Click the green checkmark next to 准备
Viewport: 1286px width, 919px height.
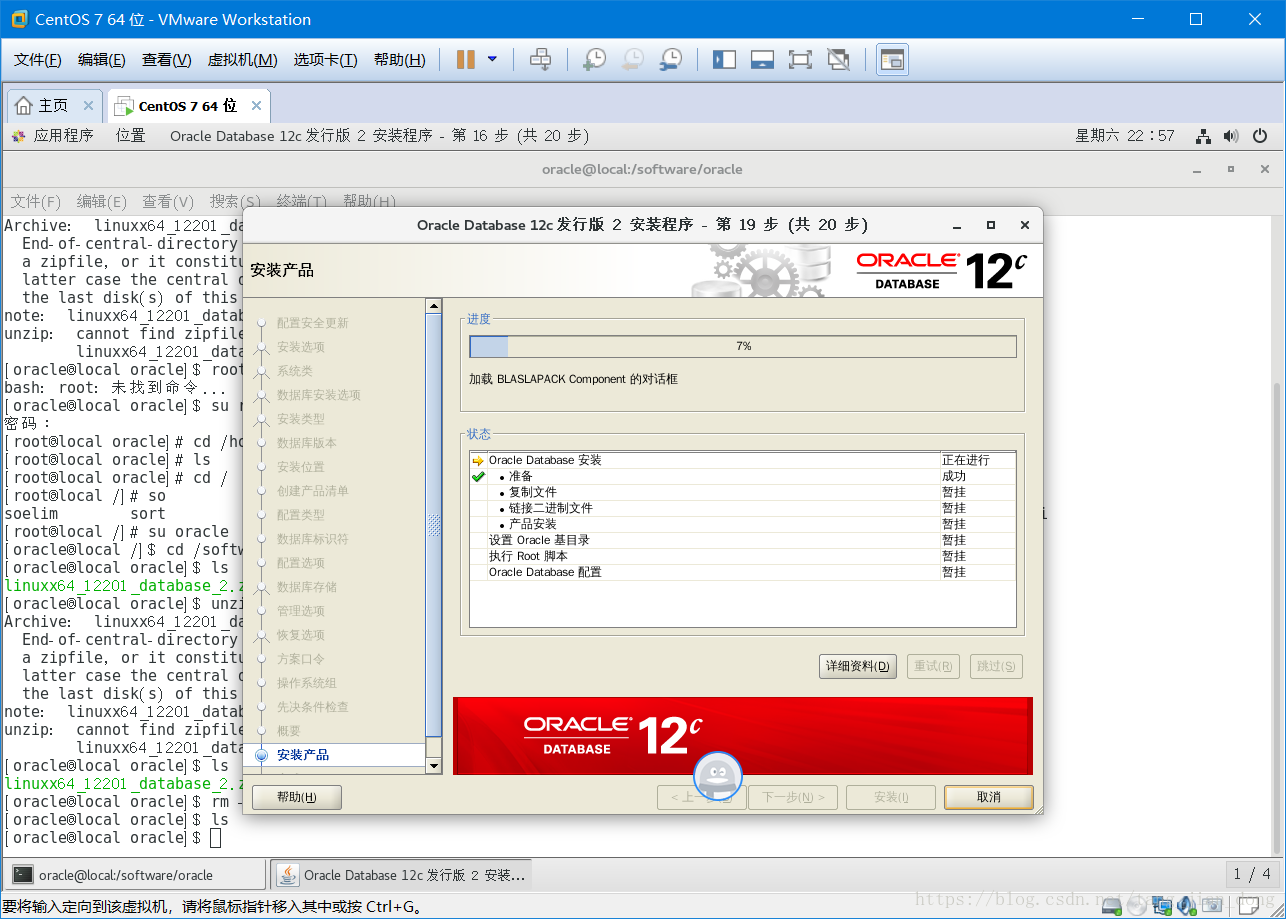pos(478,476)
